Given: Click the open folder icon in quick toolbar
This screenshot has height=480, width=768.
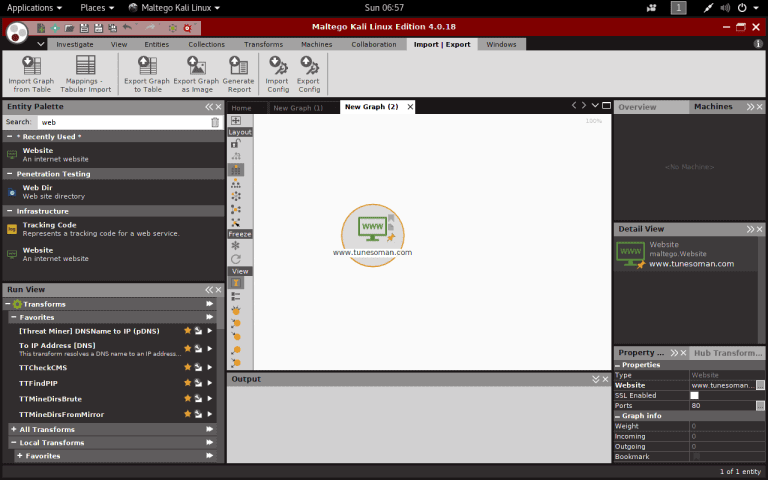Looking at the screenshot, I should [x=70, y=28].
